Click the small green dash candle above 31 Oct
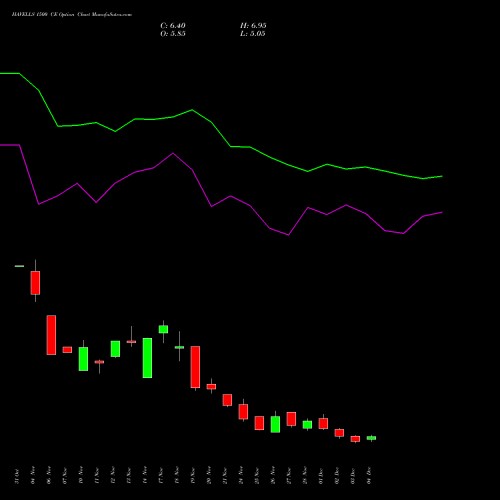The image size is (500, 500). tap(19, 266)
